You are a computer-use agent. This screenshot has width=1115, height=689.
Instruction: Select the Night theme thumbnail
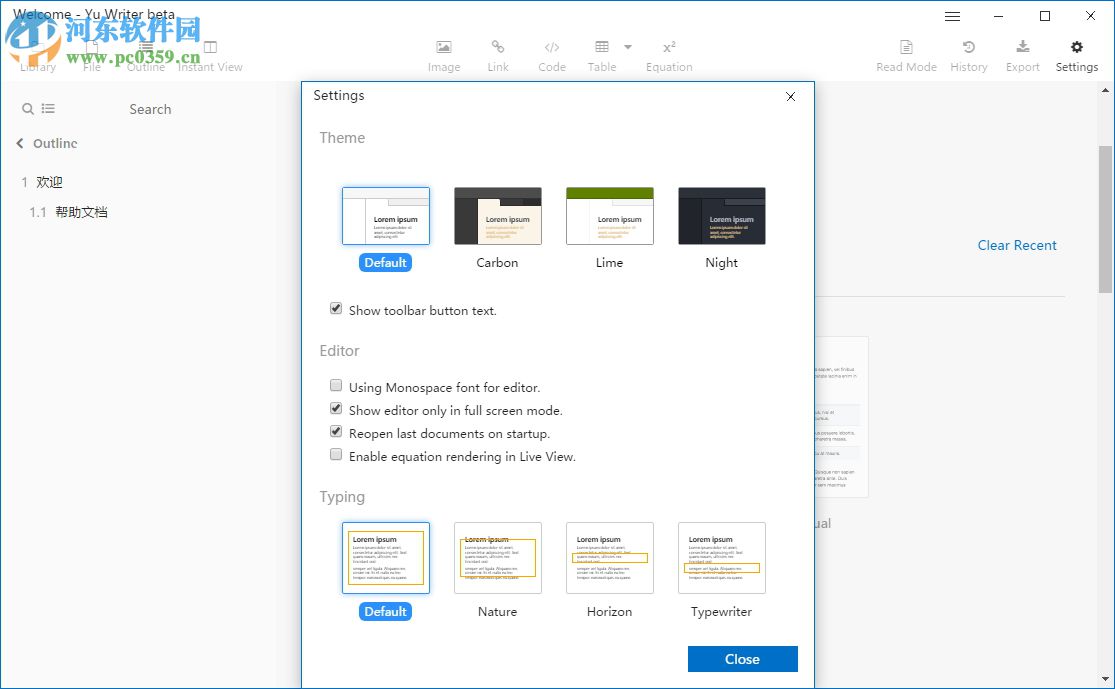(721, 215)
